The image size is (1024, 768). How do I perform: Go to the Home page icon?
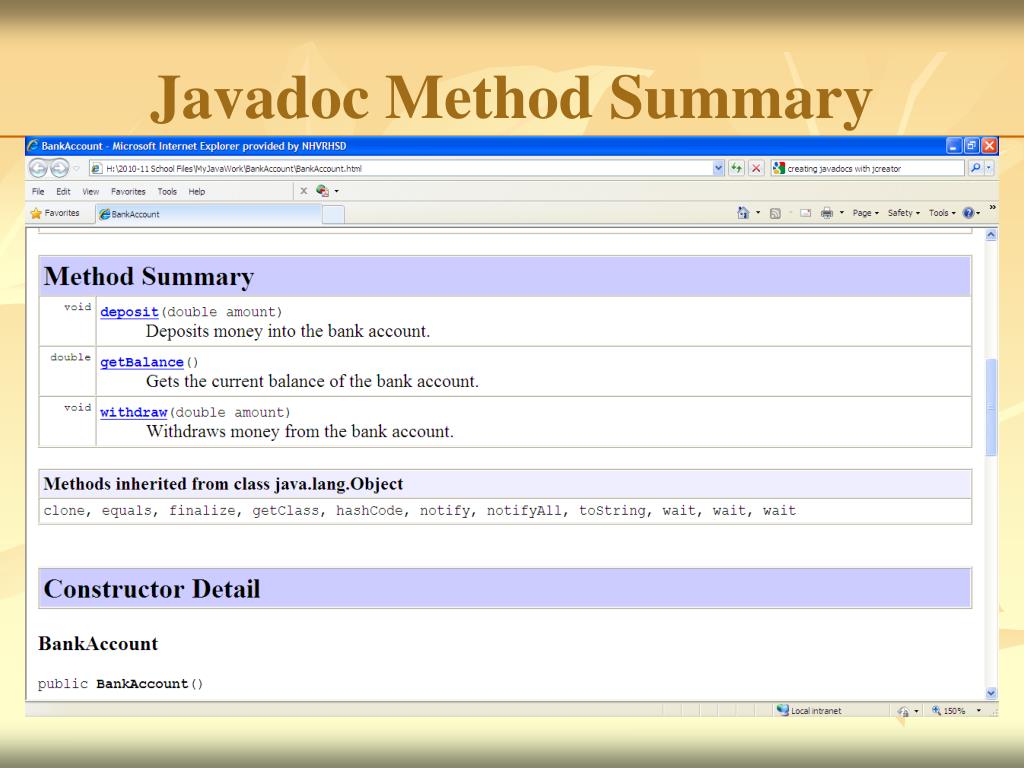pos(743,213)
